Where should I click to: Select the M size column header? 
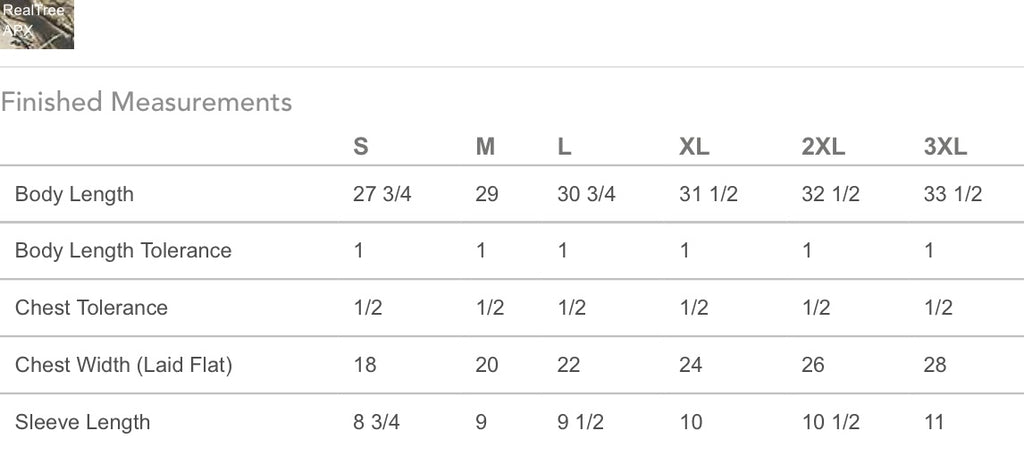(485, 146)
